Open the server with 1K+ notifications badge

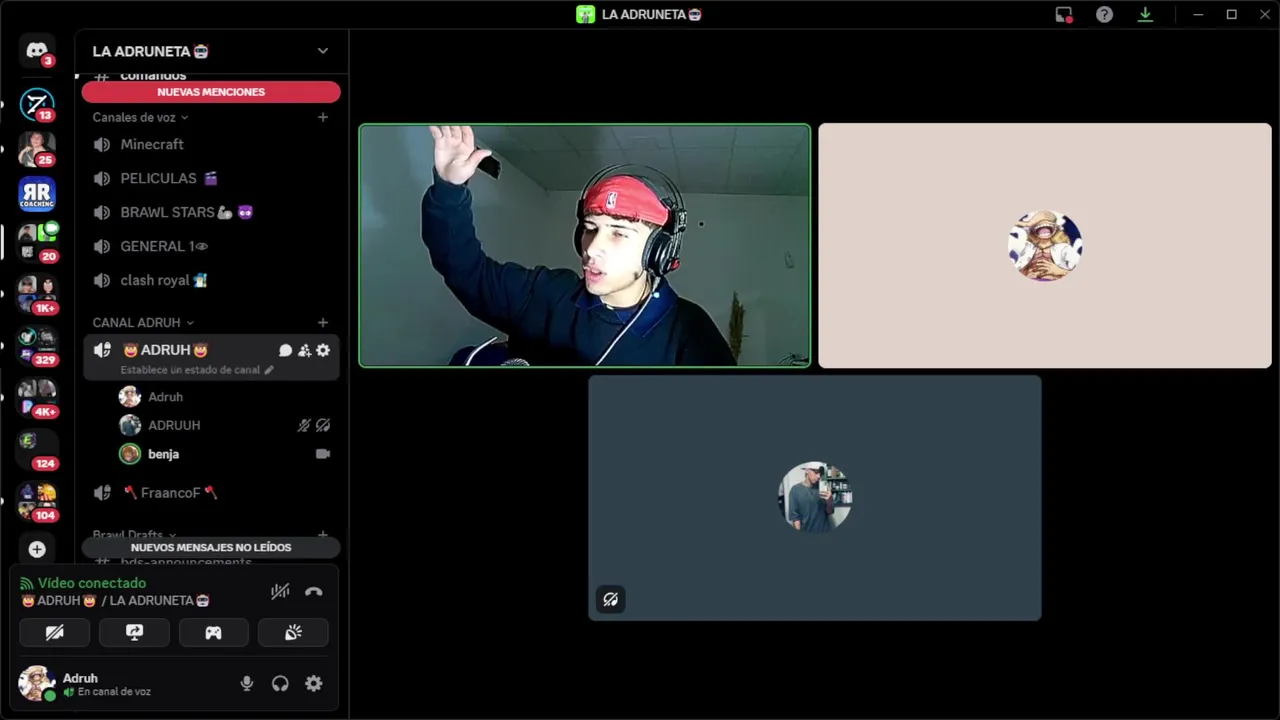[37, 294]
